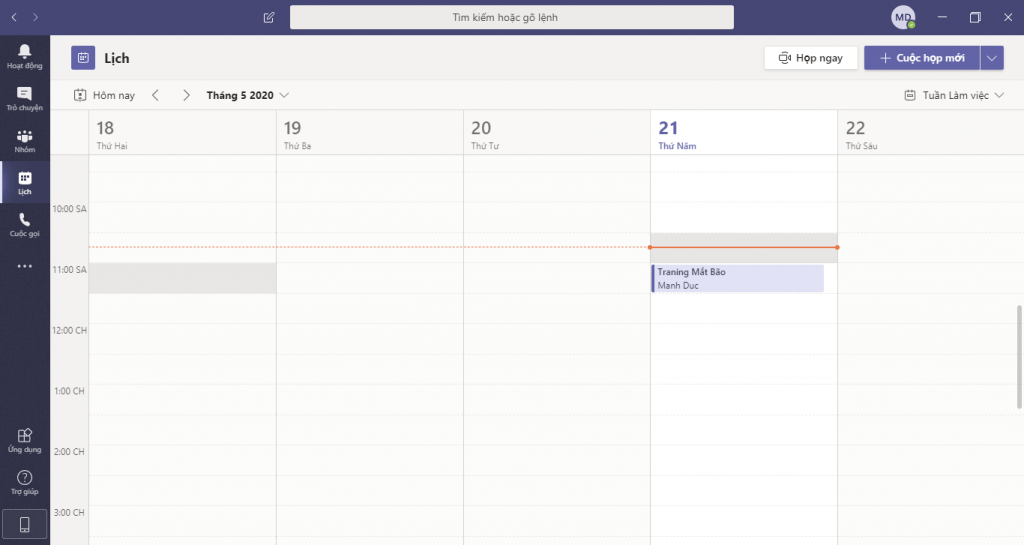Click the new chat compose icon
The height and width of the screenshot is (545, 1024).
coord(269,18)
